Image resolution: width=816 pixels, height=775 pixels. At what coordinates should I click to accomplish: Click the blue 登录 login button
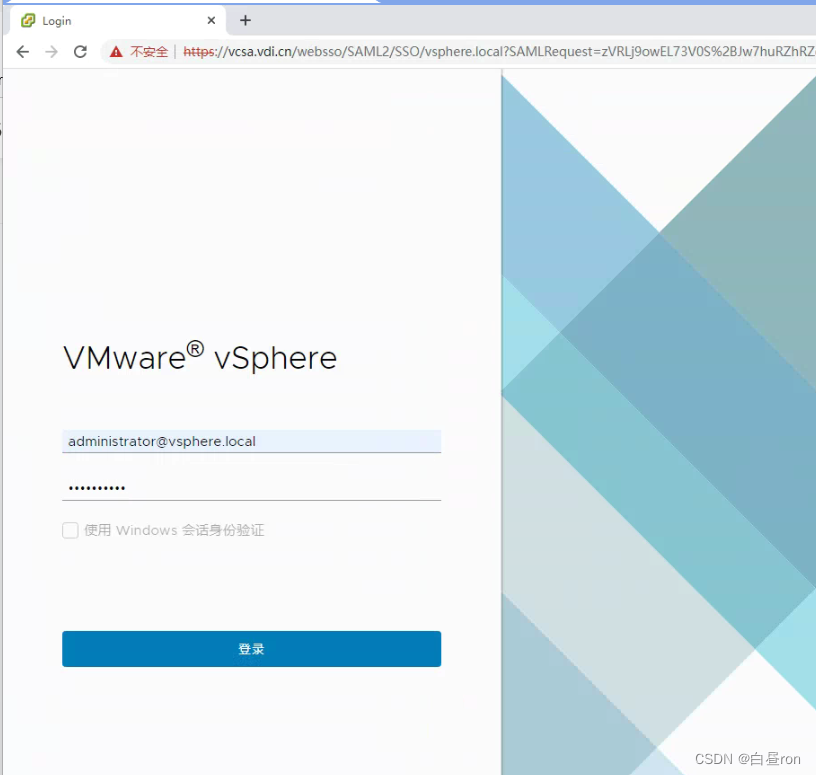point(251,649)
